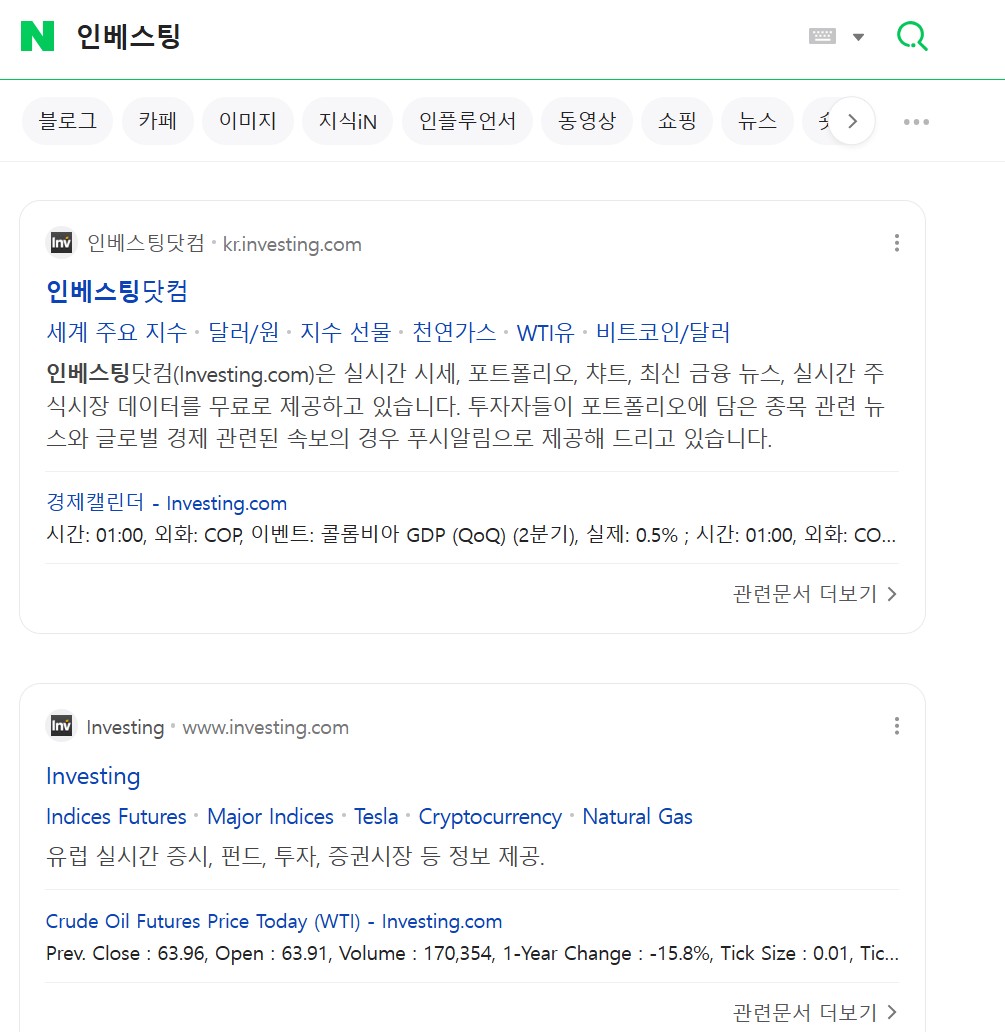This screenshot has width=1005, height=1032.
Task: Open kebab menu of 인베스팅닷컴 result
Action: tap(896, 243)
